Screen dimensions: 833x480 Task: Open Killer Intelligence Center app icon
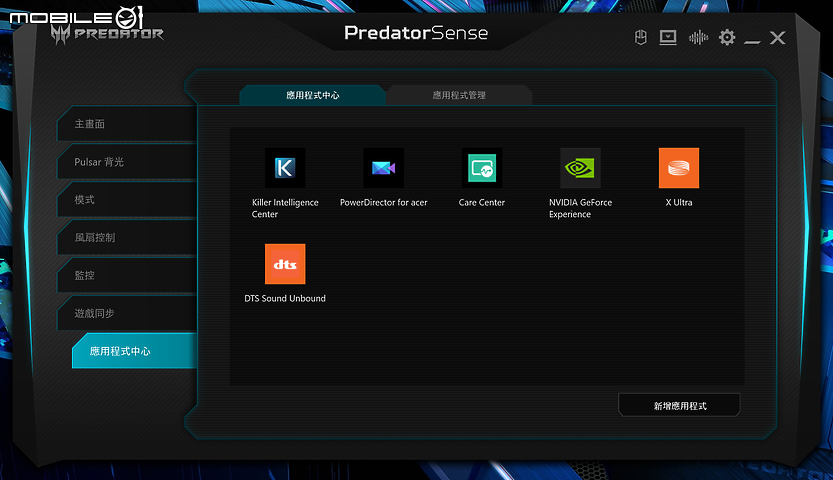(285, 168)
